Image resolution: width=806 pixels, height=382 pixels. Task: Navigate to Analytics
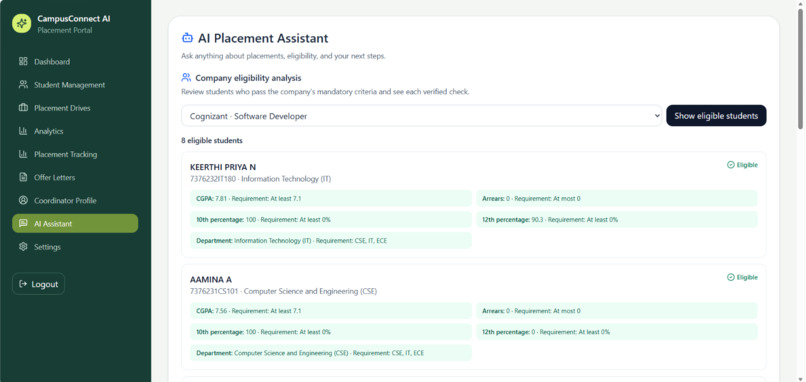click(x=75, y=131)
